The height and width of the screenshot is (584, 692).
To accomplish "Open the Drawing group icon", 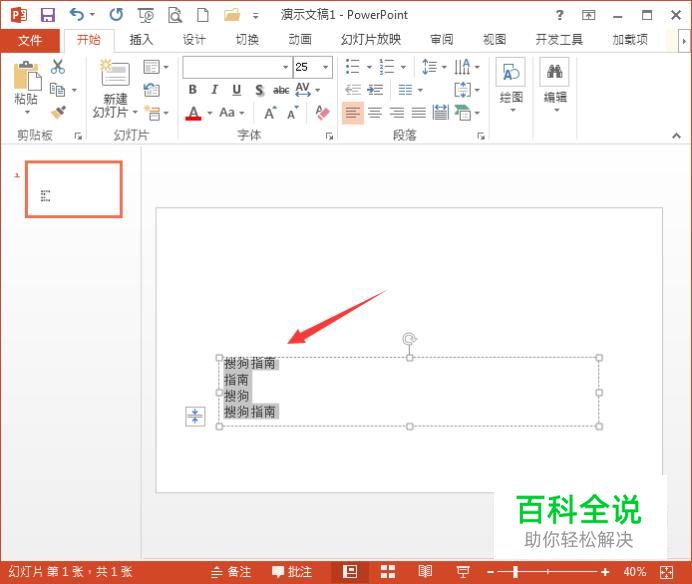I will [x=511, y=72].
